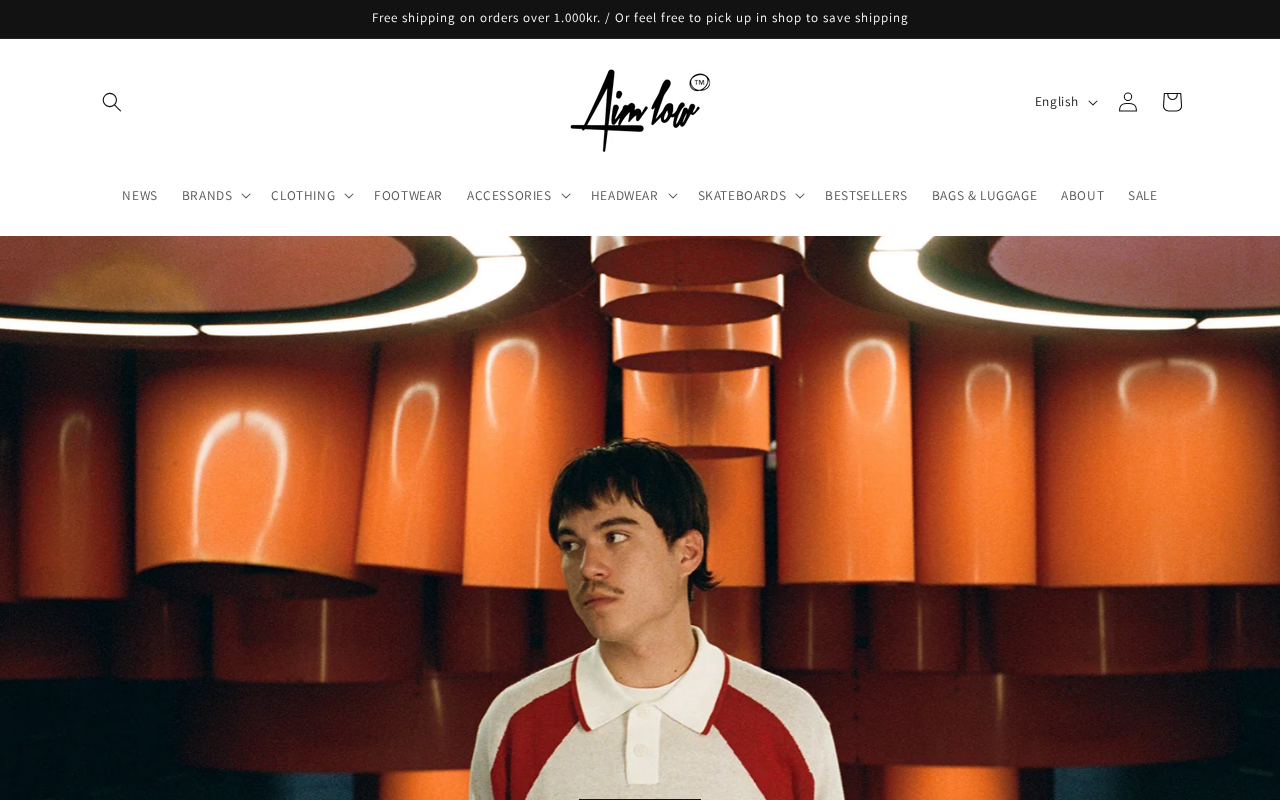This screenshot has width=1280, height=800.
Task: Expand the Headwear dropdown
Action: pyautogui.click(x=634, y=196)
